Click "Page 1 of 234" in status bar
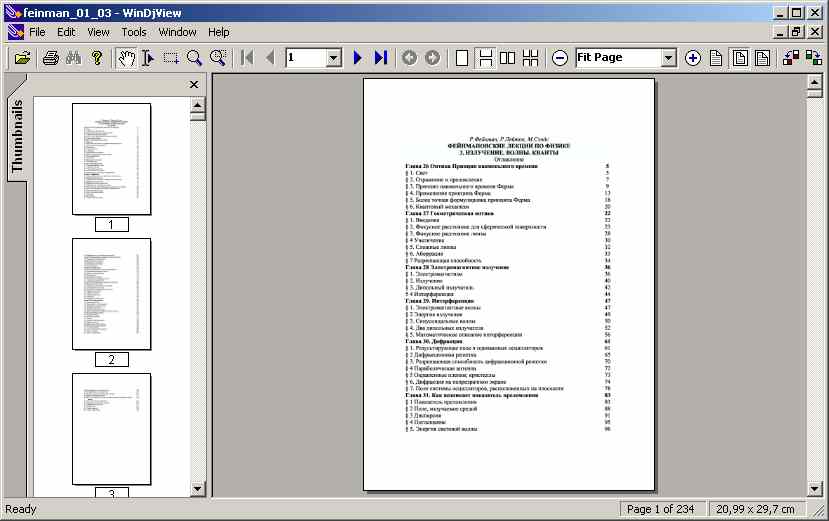This screenshot has height=521, width=829. pyautogui.click(x=660, y=509)
